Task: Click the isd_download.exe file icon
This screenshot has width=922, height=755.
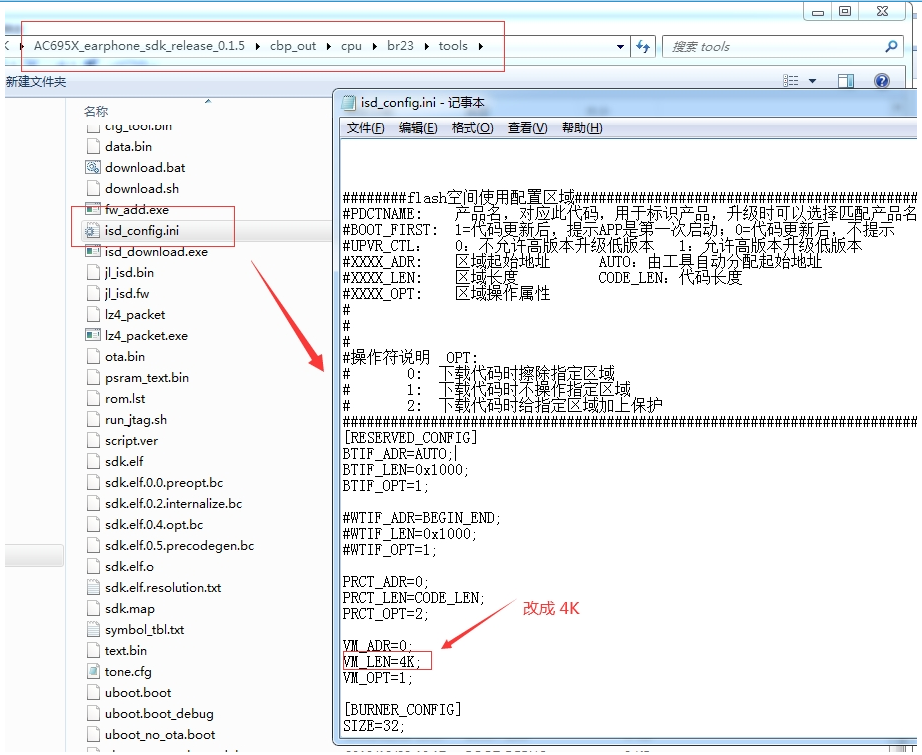Action: tap(92, 252)
